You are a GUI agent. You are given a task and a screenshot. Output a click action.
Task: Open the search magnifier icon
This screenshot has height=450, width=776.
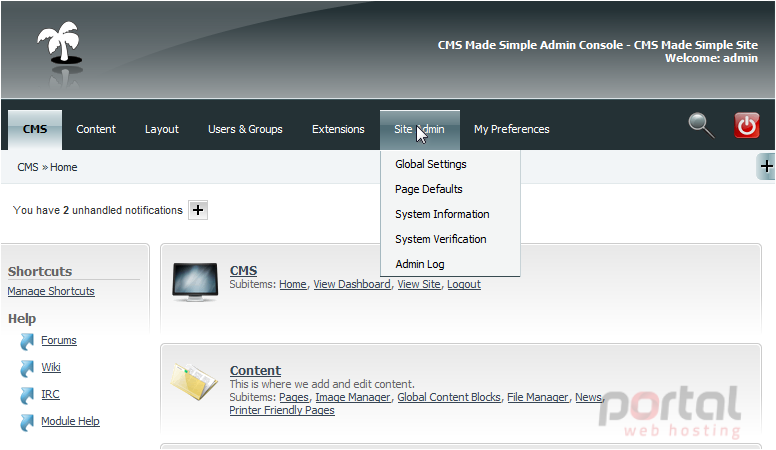701,125
